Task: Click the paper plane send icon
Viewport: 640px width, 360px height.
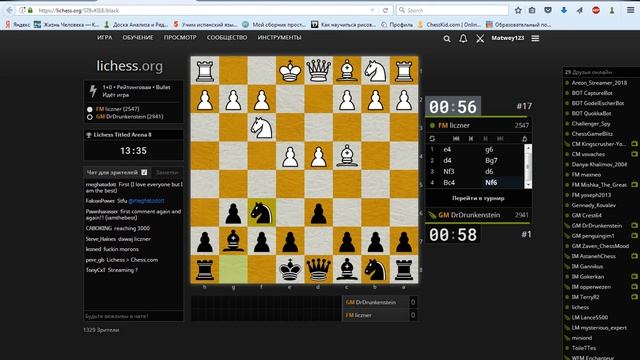Action: coord(580,10)
